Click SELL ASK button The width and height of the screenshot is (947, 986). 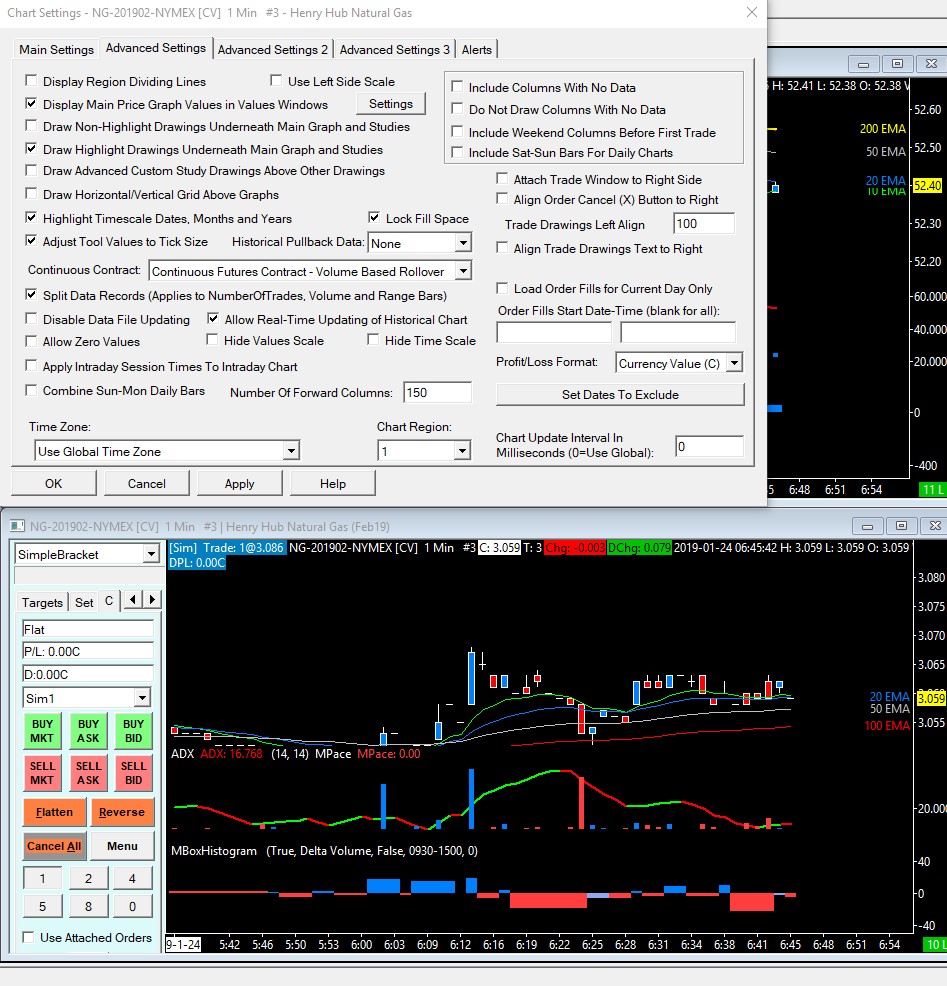tap(88, 773)
